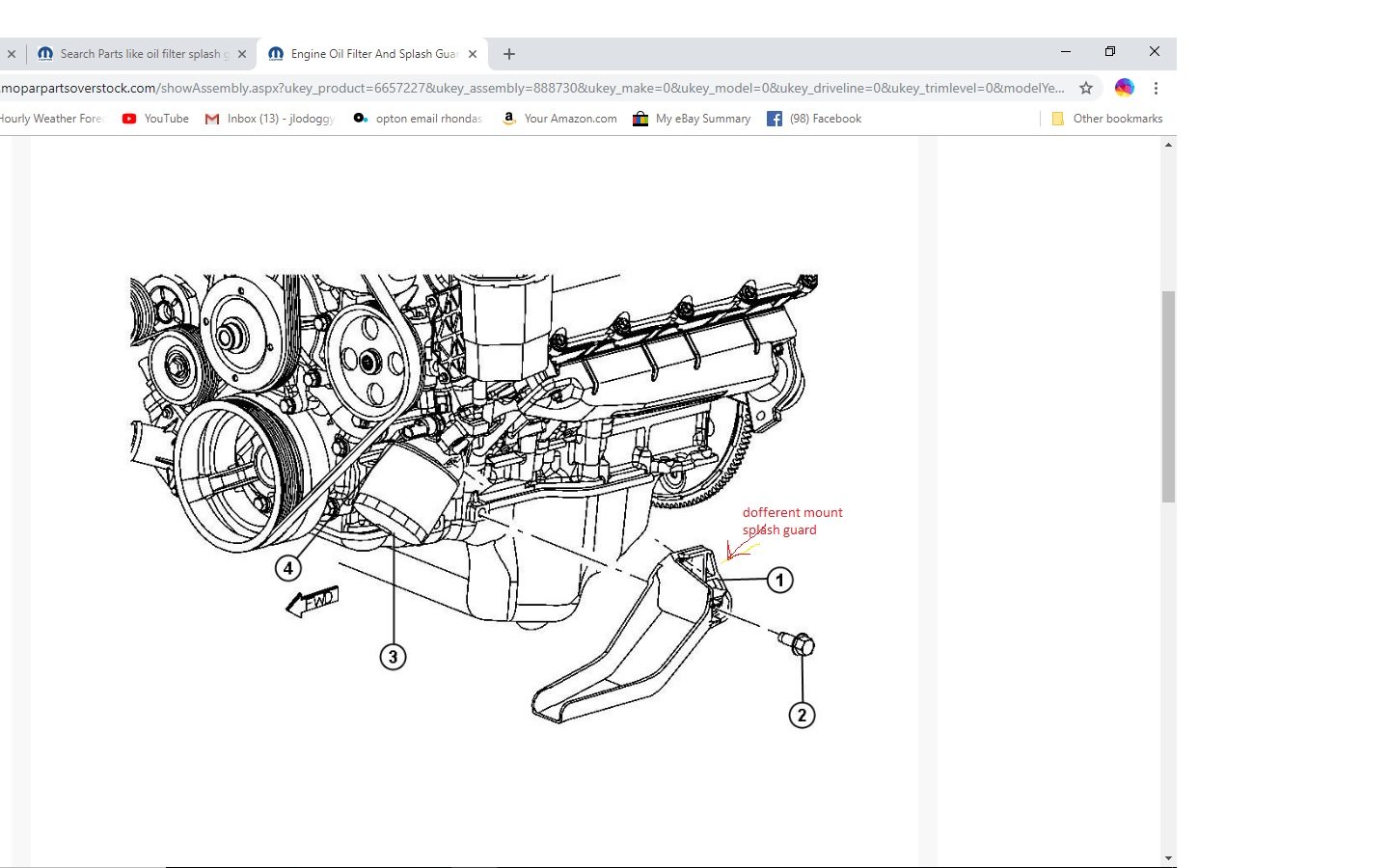Image resolution: width=1389 pixels, height=868 pixels.
Task: Click the scrollbar up arrow
Action: click(1168, 145)
